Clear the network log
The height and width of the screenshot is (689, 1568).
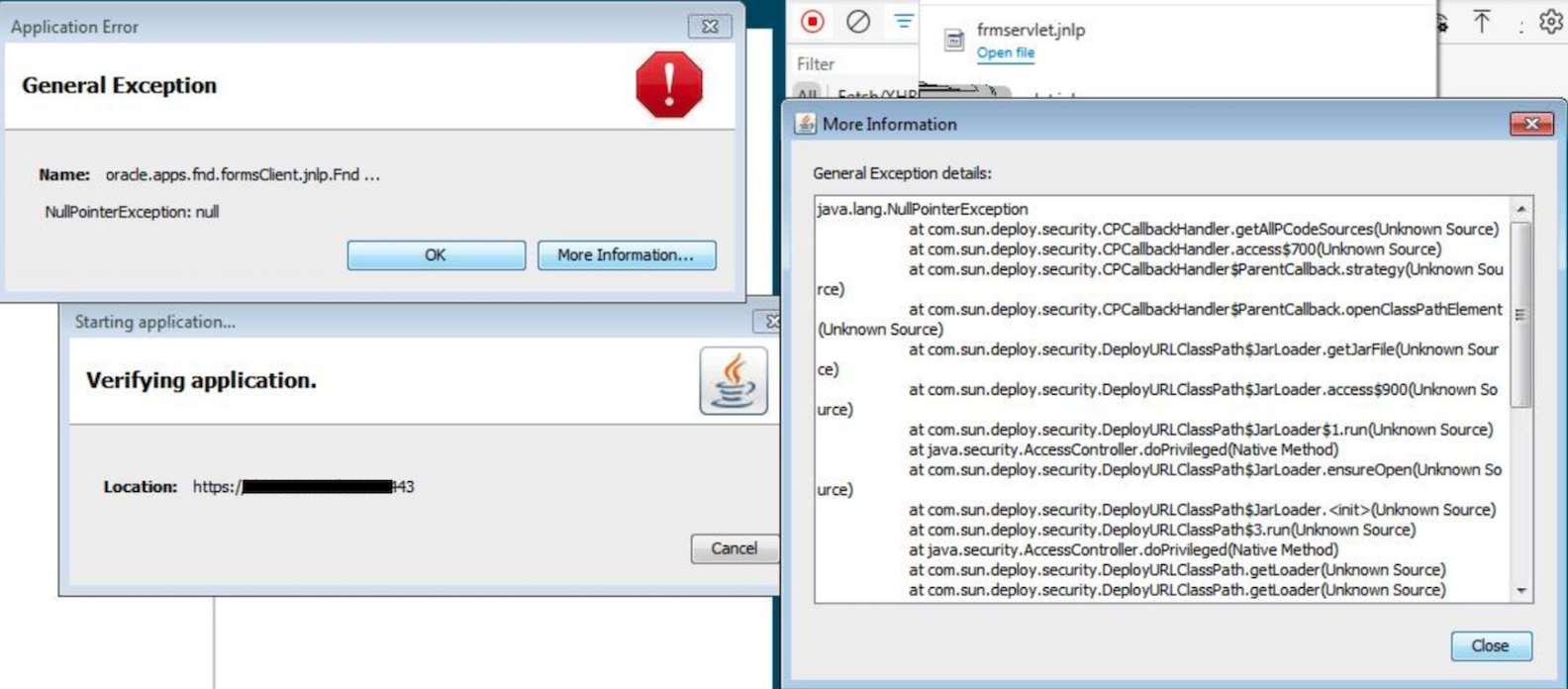[x=858, y=22]
